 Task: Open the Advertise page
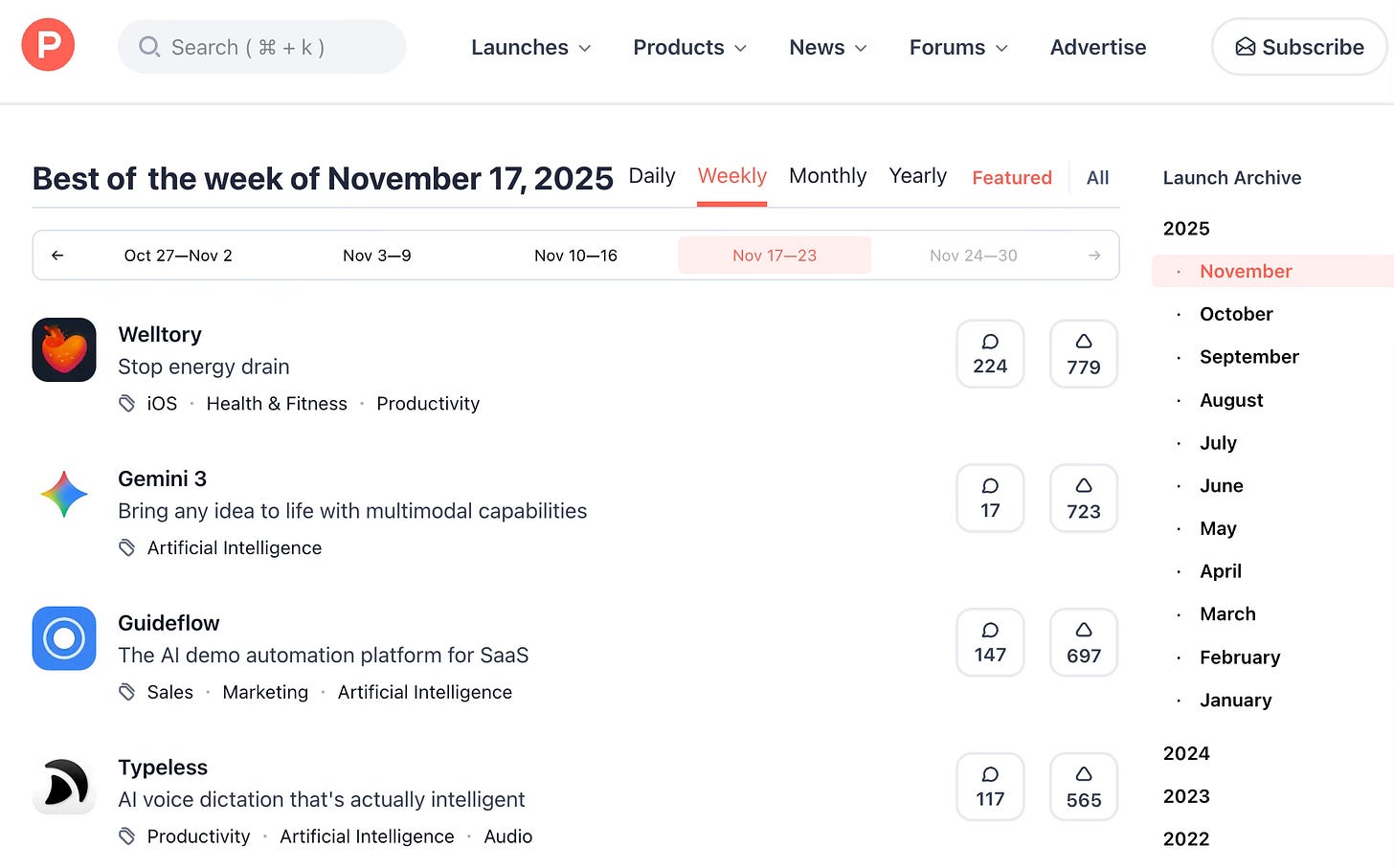click(1098, 47)
